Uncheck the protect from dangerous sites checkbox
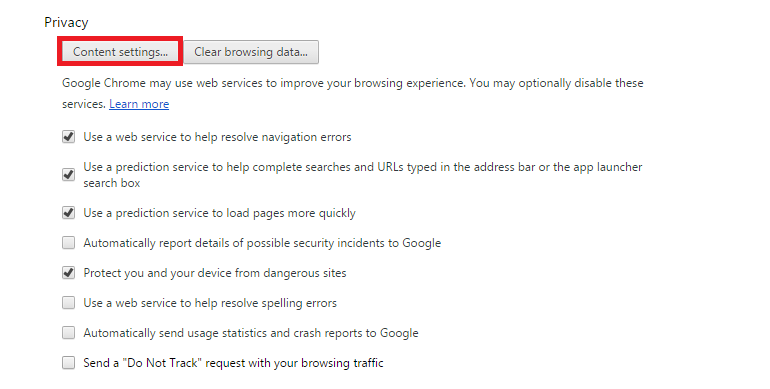 pyautogui.click(x=68, y=273)
